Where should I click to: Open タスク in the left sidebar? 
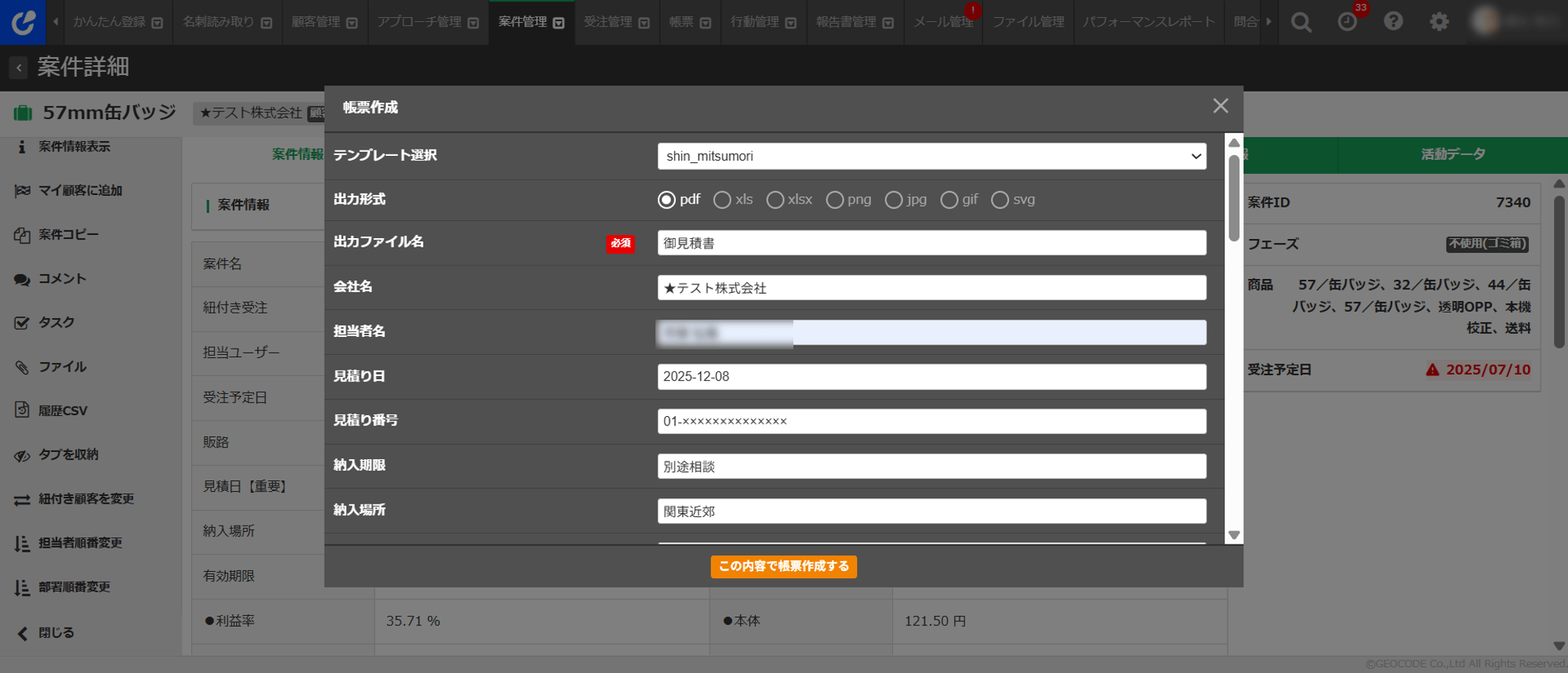[x=56, y=323]
